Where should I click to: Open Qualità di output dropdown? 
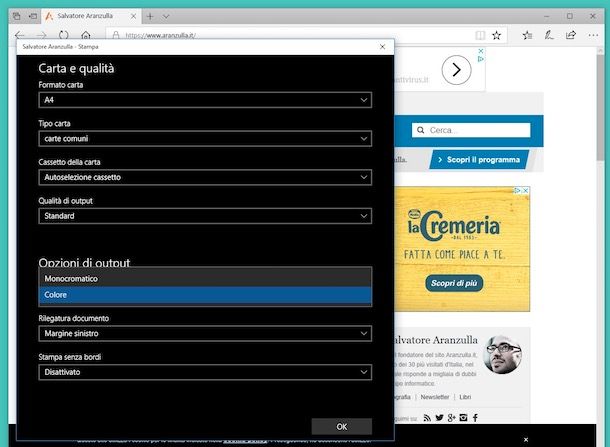[205, 216]
